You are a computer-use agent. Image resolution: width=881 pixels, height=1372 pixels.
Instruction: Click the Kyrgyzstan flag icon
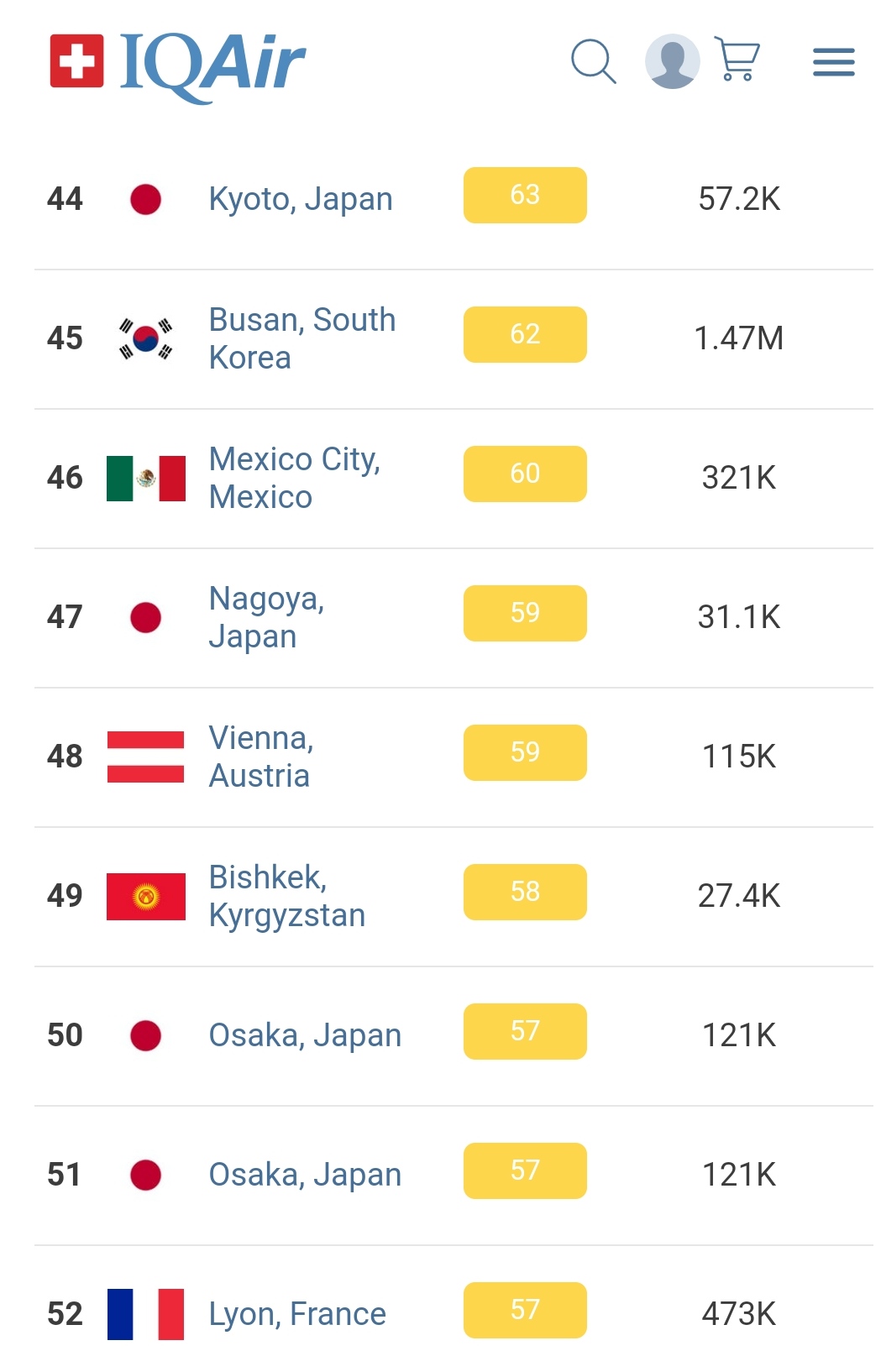coord(146,896)
